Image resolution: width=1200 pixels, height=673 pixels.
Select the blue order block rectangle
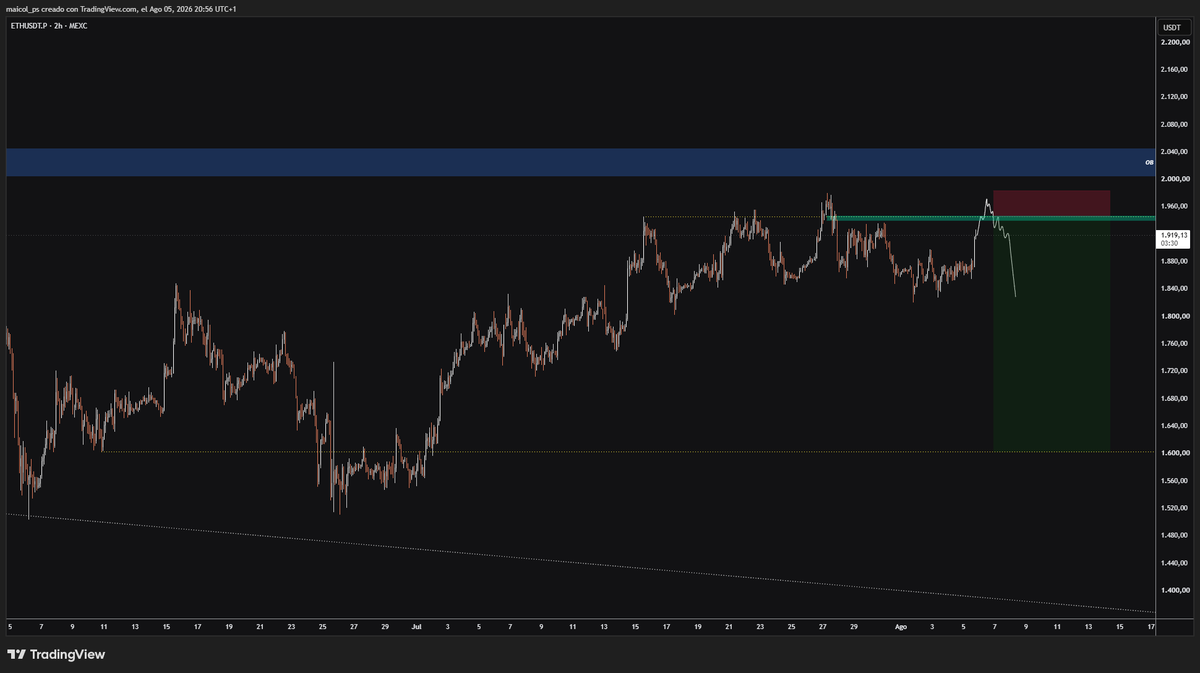click(x=580, y=162)
